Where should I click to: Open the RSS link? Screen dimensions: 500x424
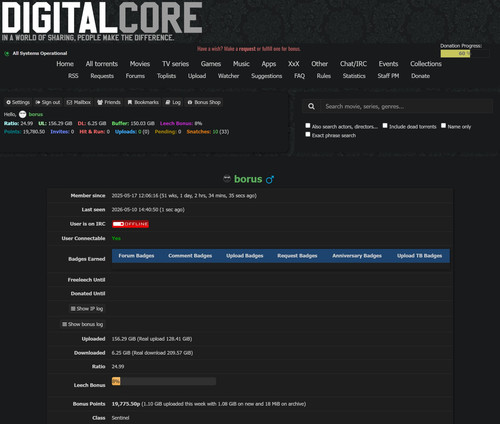[x=73, y=76]
